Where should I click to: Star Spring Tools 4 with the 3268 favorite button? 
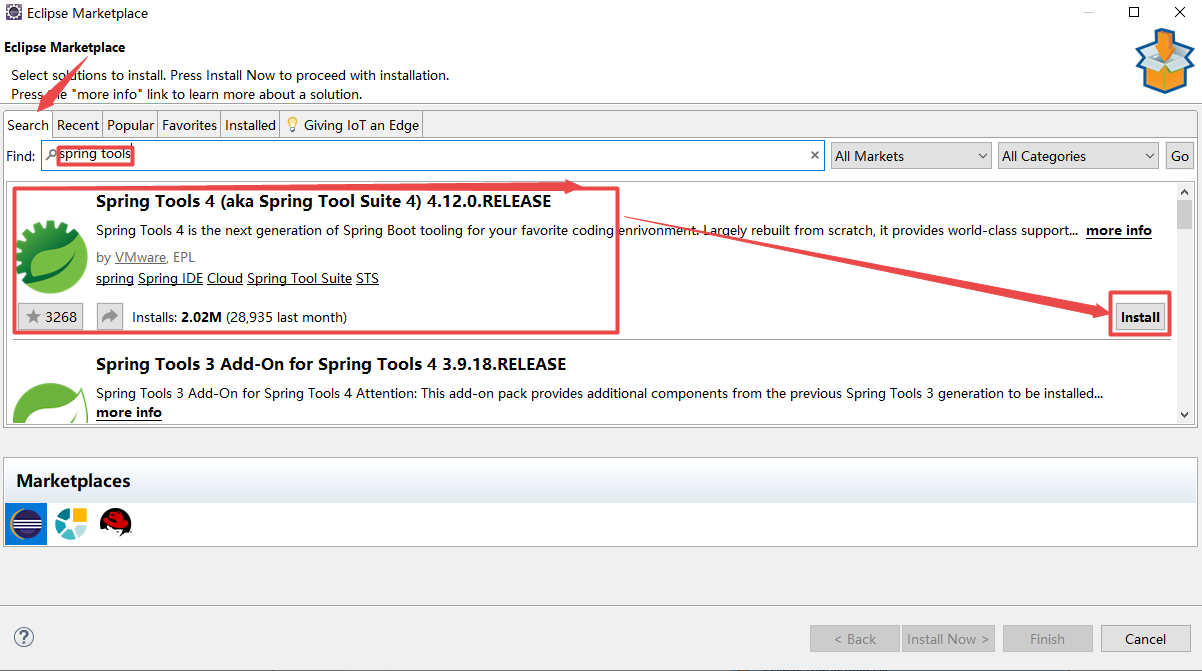click(50, 317)
